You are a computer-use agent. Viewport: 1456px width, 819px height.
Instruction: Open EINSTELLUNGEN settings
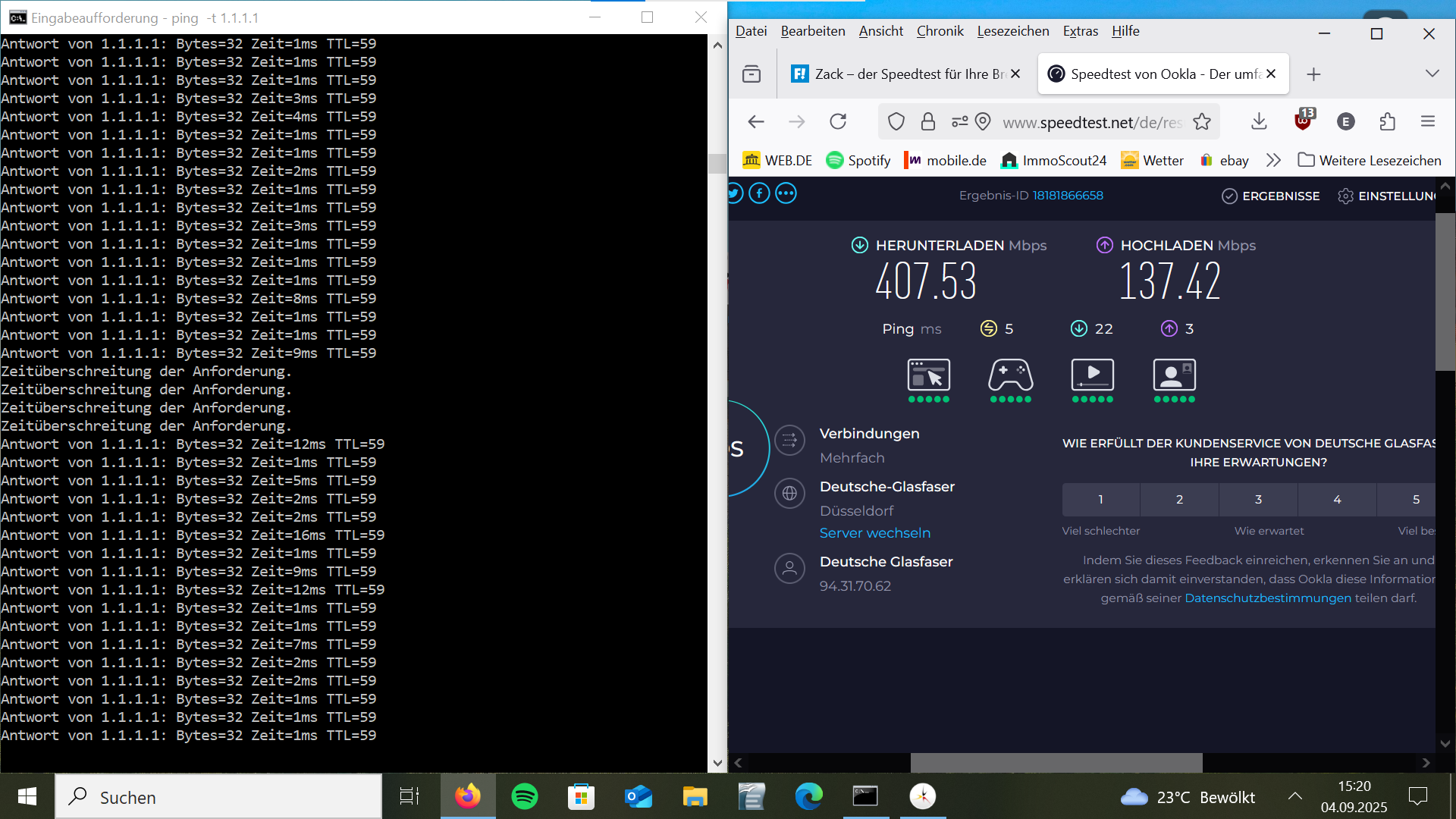(1386, 196)
